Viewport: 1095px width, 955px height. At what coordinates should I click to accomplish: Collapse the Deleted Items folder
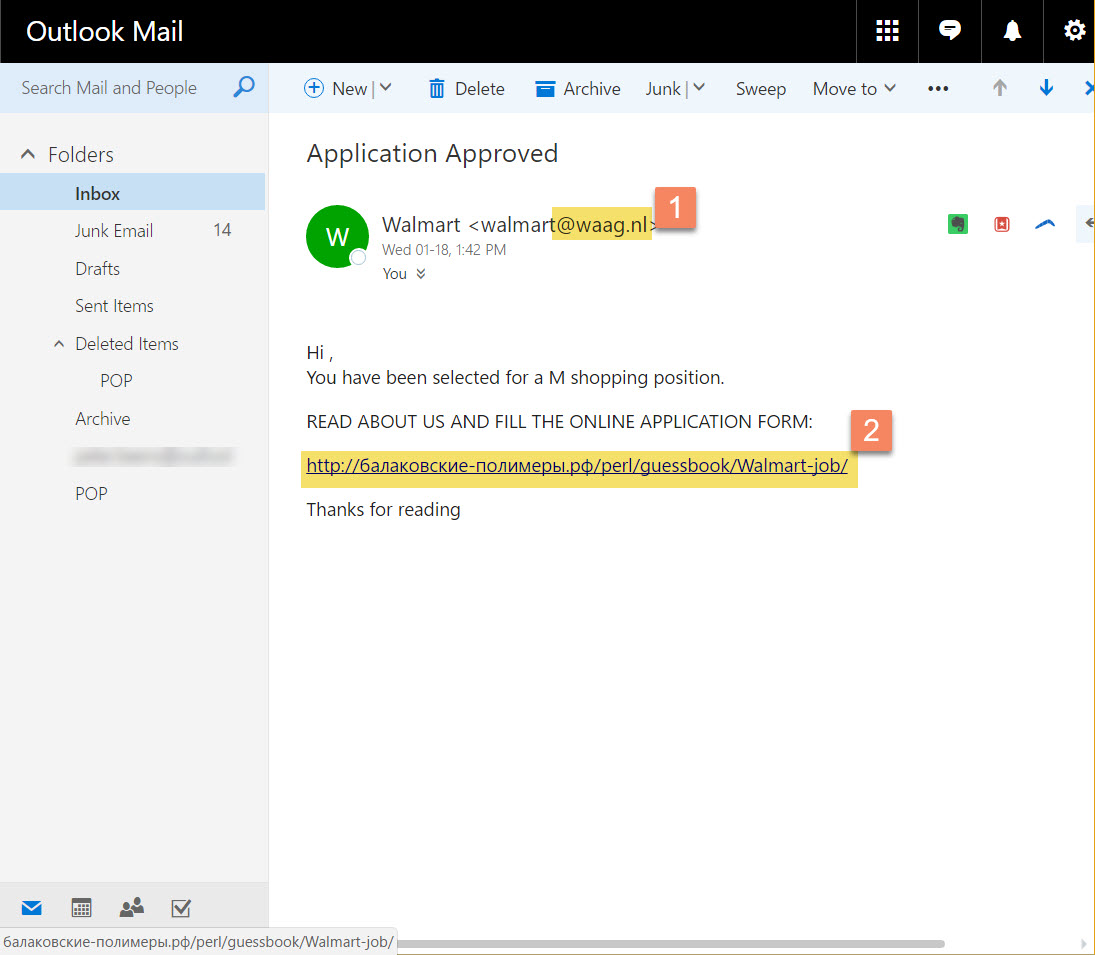pos(58,344)
